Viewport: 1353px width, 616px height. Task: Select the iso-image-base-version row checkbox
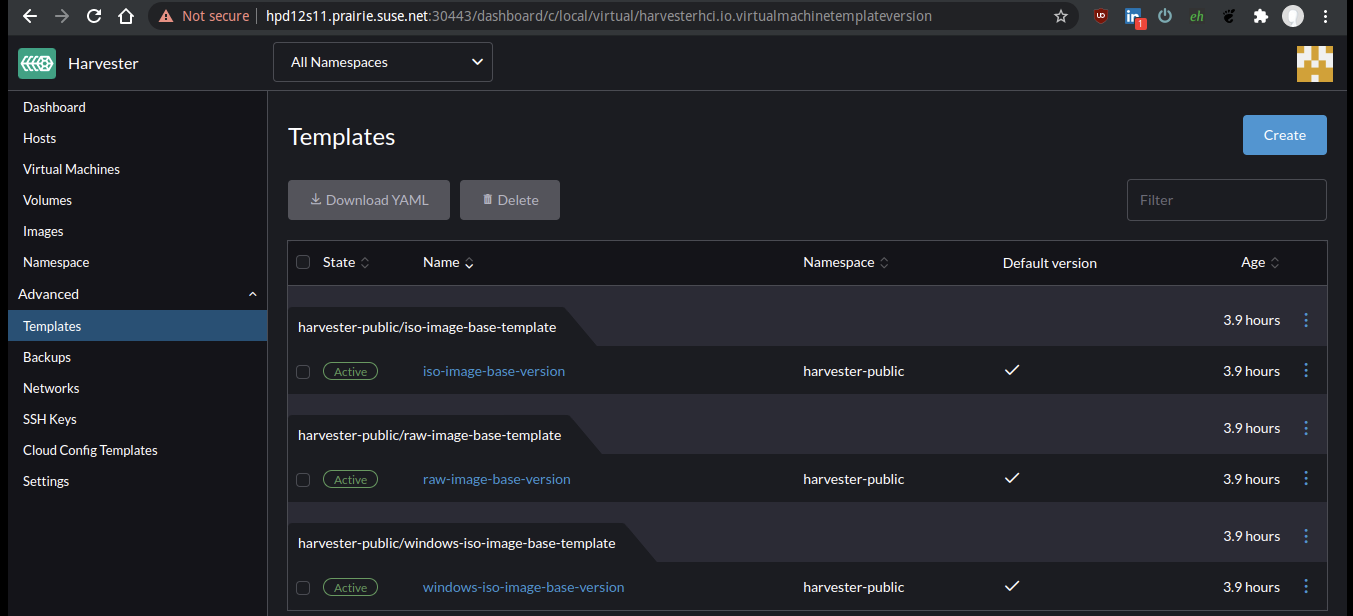(303, 371)
